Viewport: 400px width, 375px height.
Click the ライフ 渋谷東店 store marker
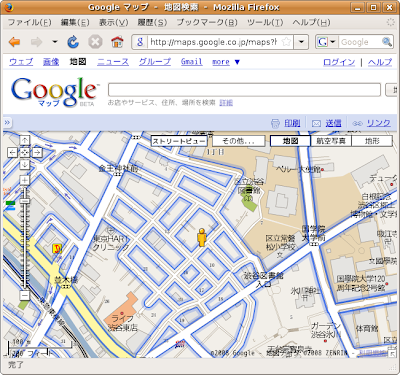point(122,313)
